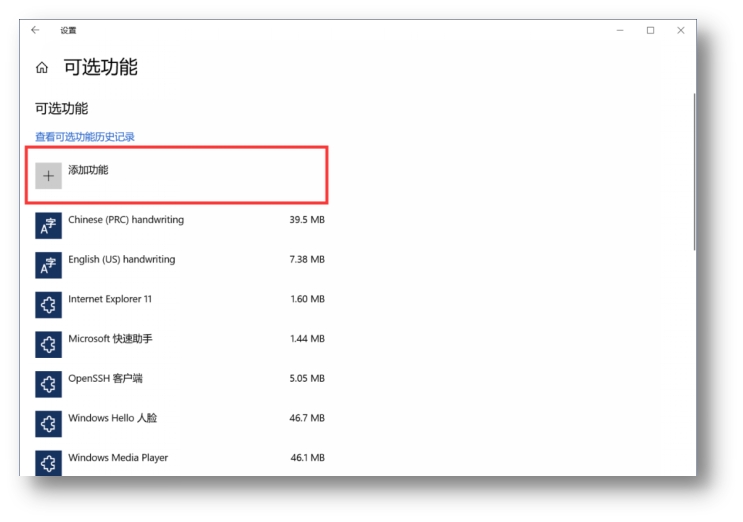Minimize the 设置 window
The width and height of the screenshot is (743, 522).
[620, 30]
